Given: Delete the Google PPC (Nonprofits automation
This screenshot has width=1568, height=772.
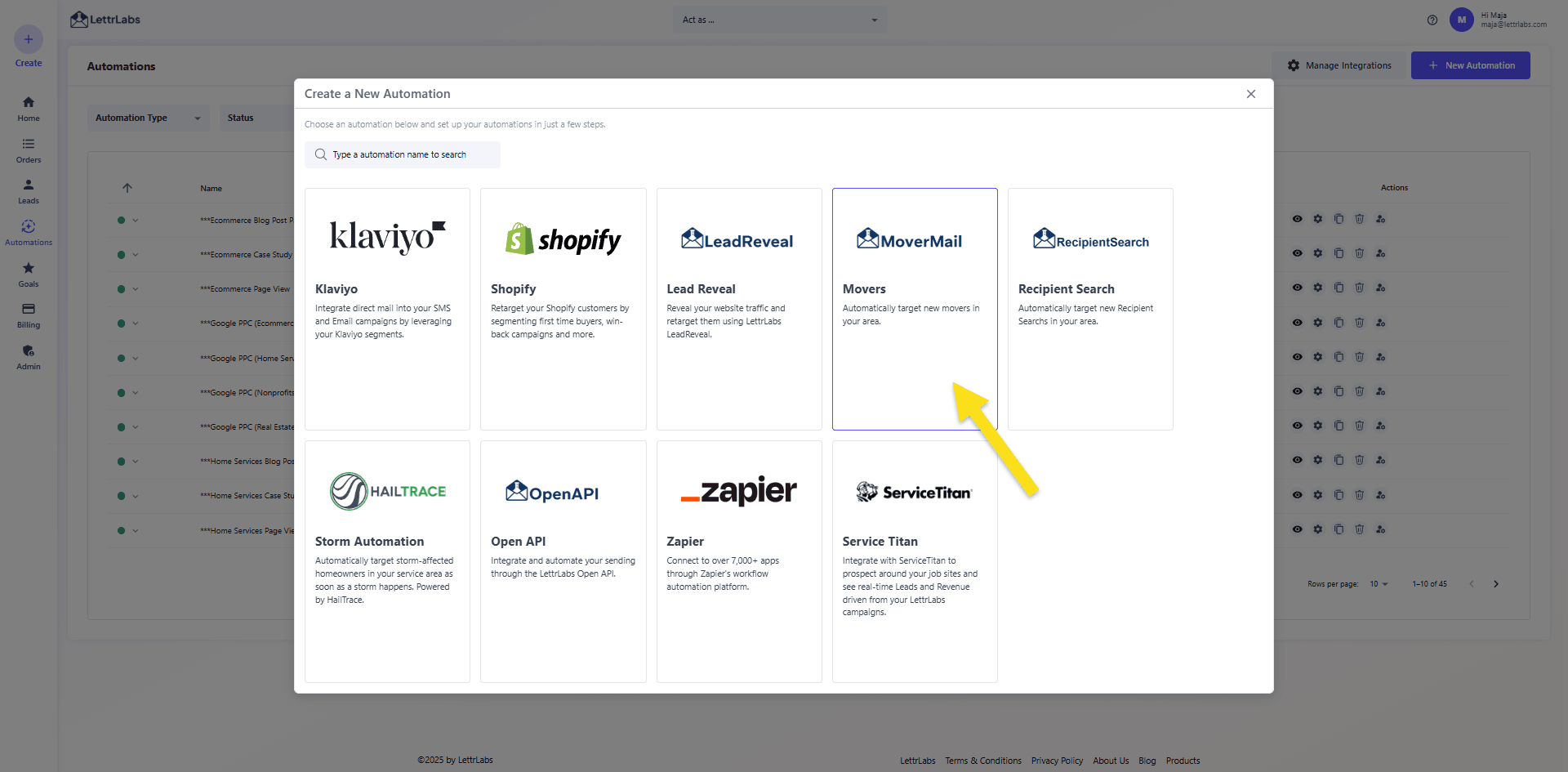Looking at the screenshot, I should [1360, 391].
